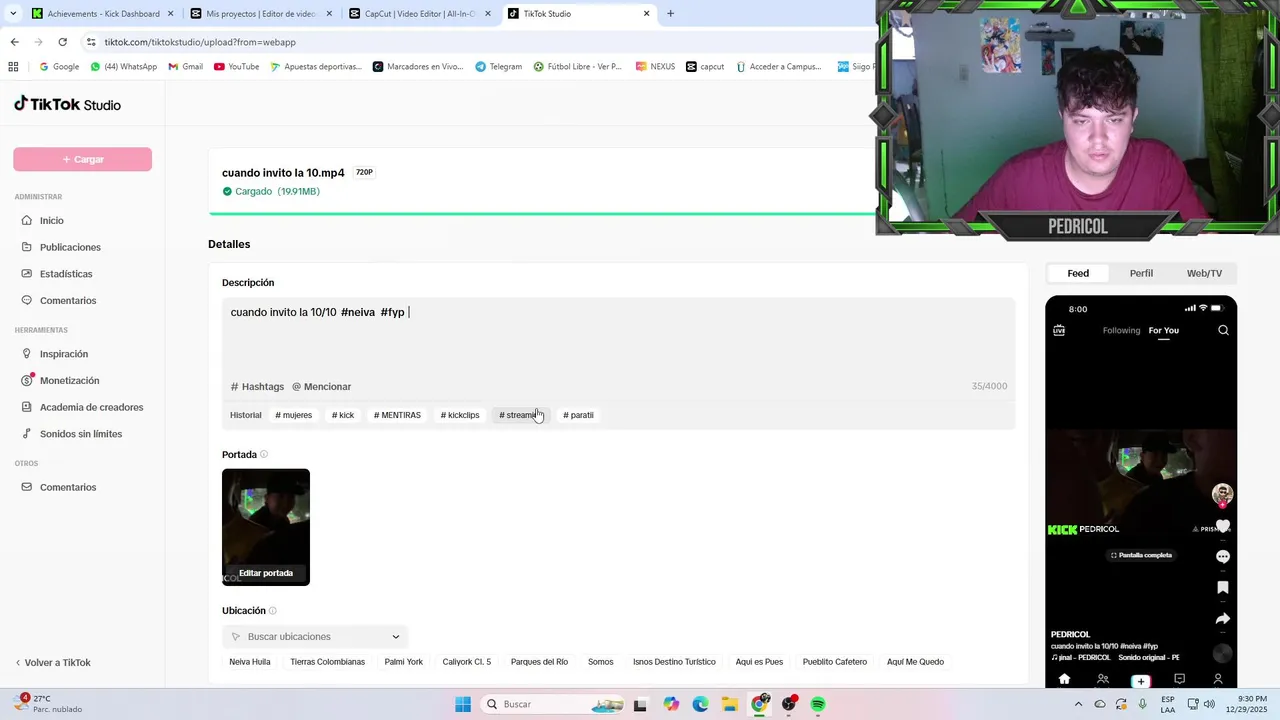Click the Ubicación info icon
Screen dimensions: 1280x720
[x=273, y=611]
